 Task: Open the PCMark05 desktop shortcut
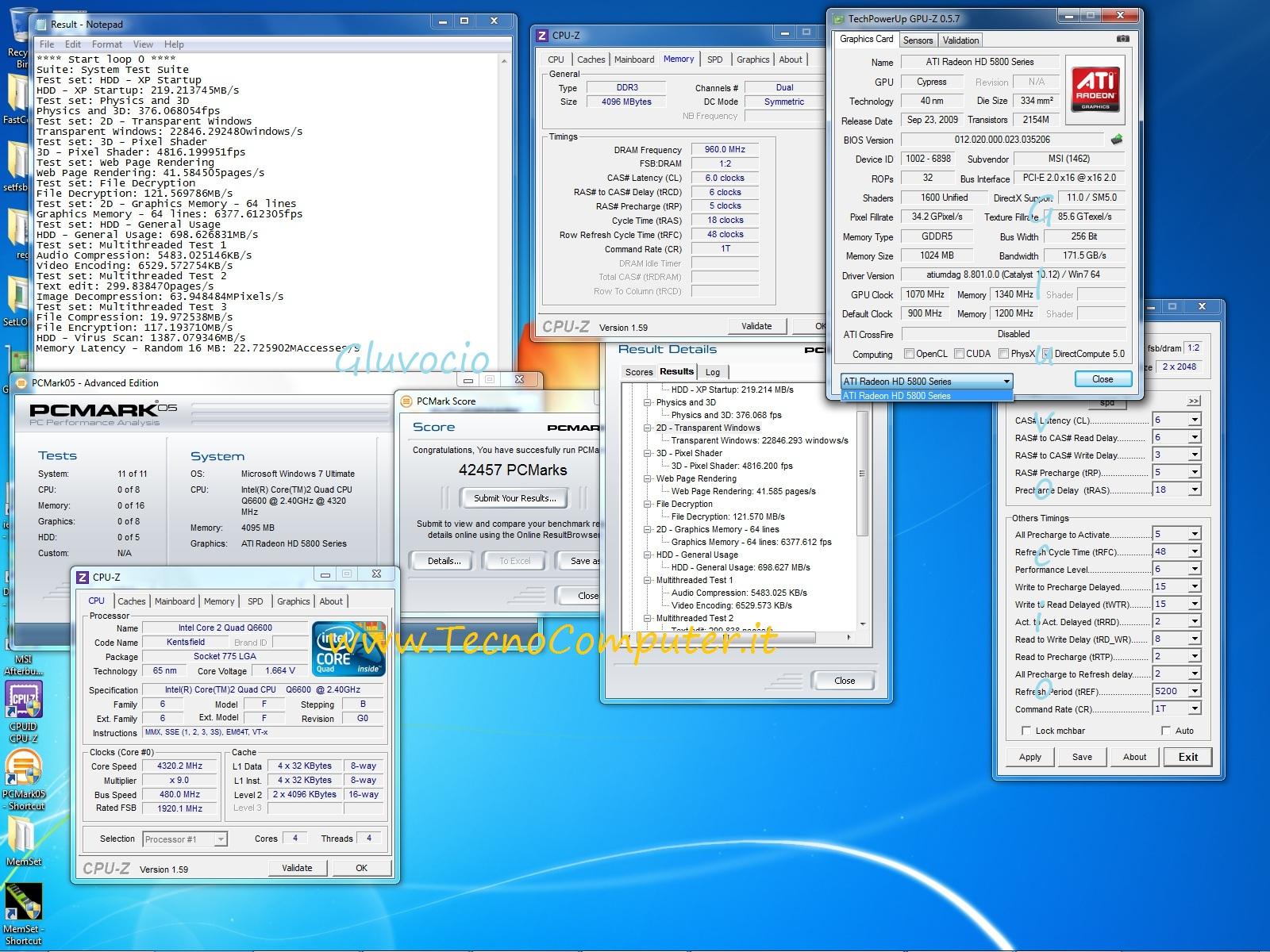coord(24,781)
